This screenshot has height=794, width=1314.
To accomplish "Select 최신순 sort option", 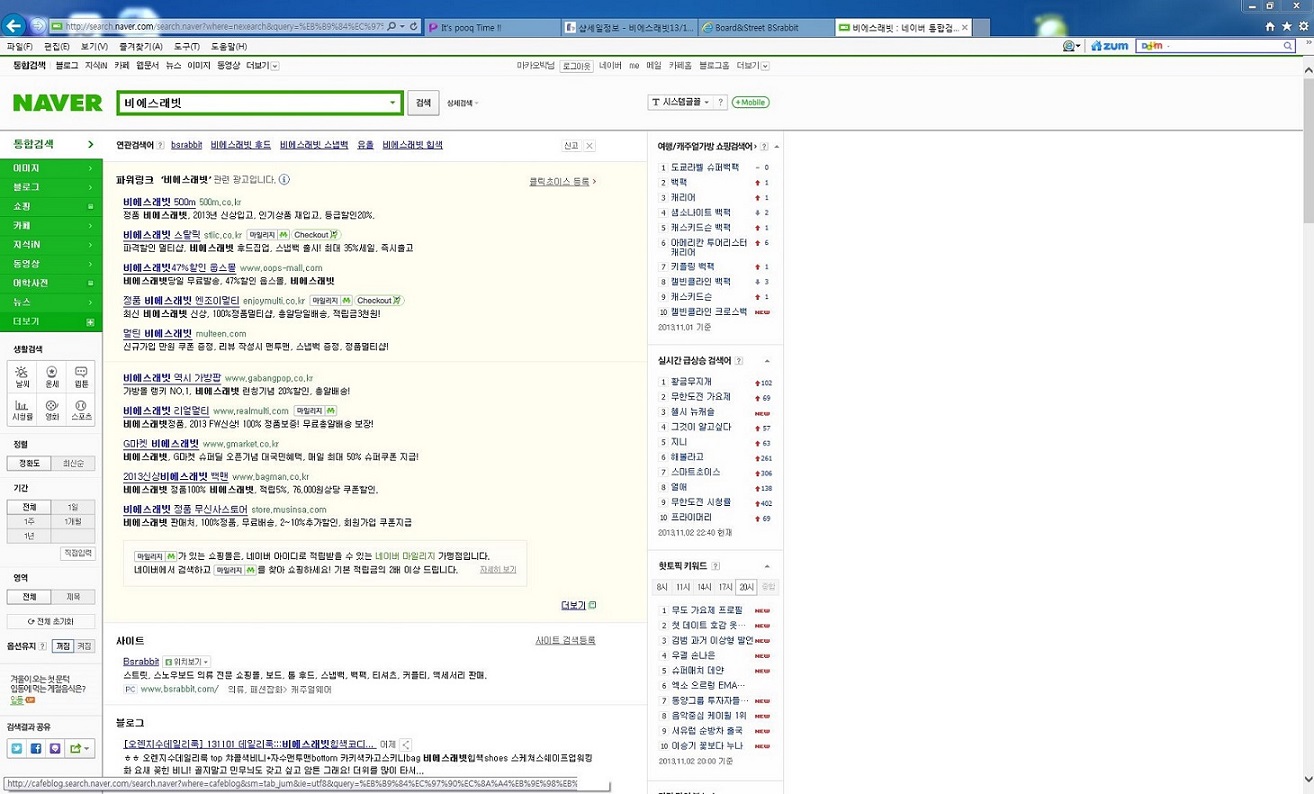I will 73,464.
